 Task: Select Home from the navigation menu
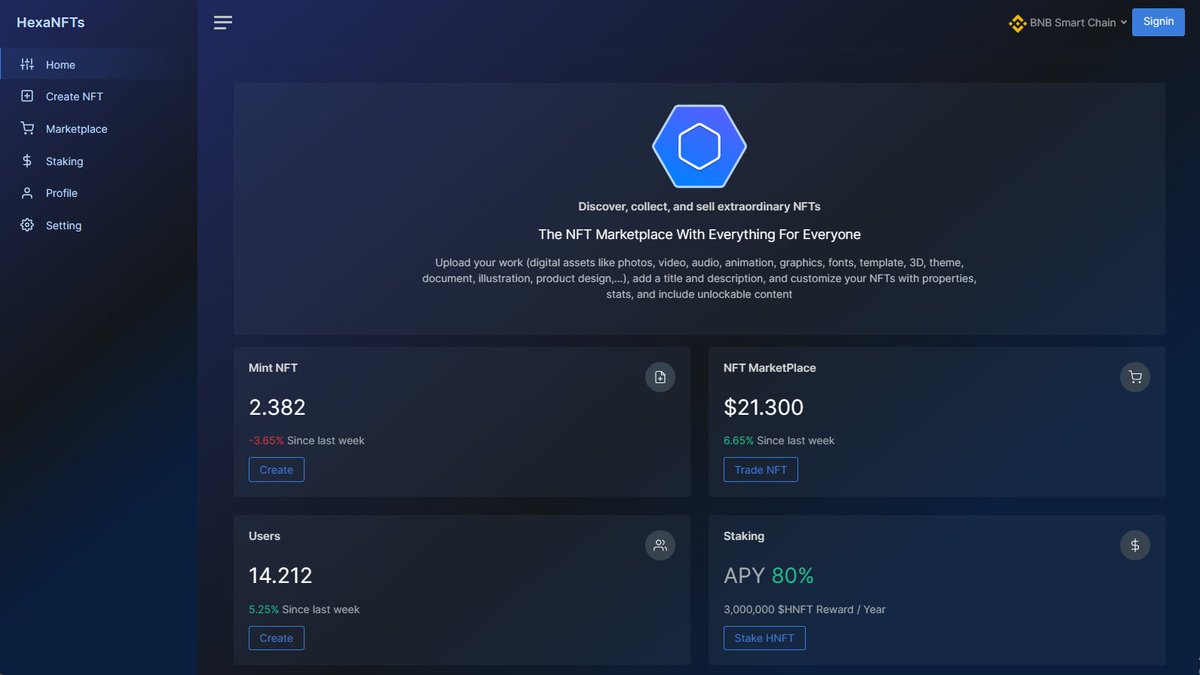coord(60,63)
